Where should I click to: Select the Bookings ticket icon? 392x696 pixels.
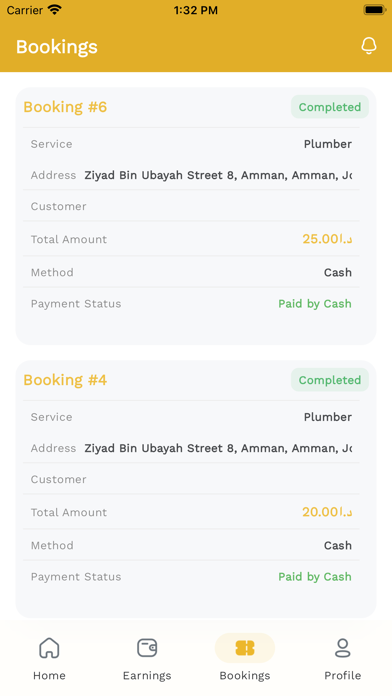pos(245,648)
